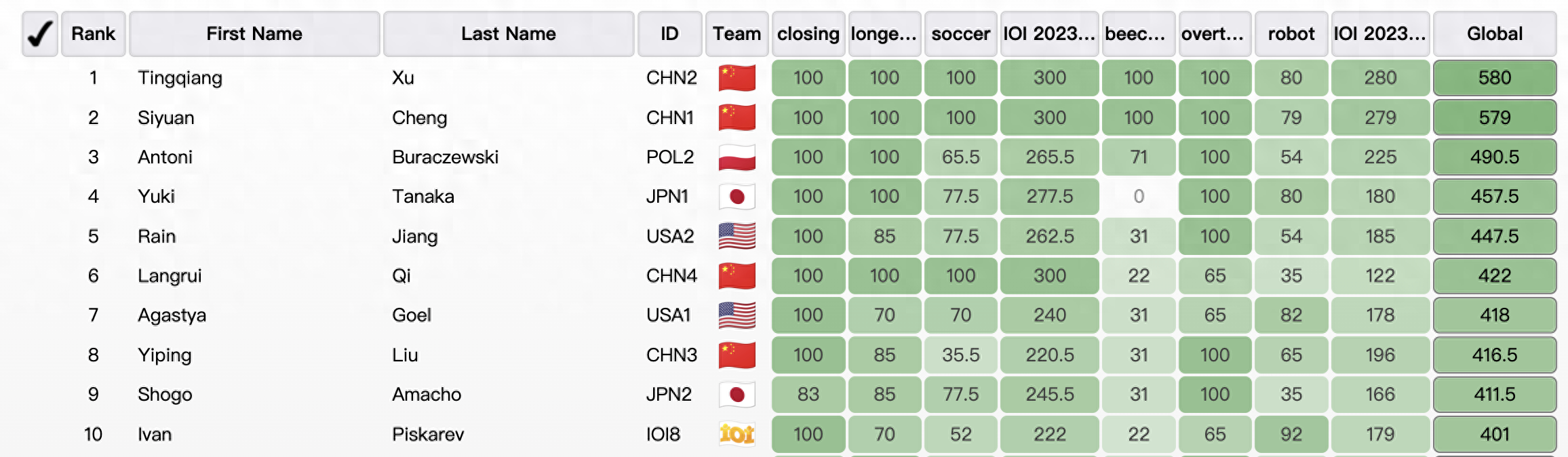The height and width of the screenshot is (457, 1568).
Task: Click USA flag for Rain Jiang
Action: [x=737, y=236]
